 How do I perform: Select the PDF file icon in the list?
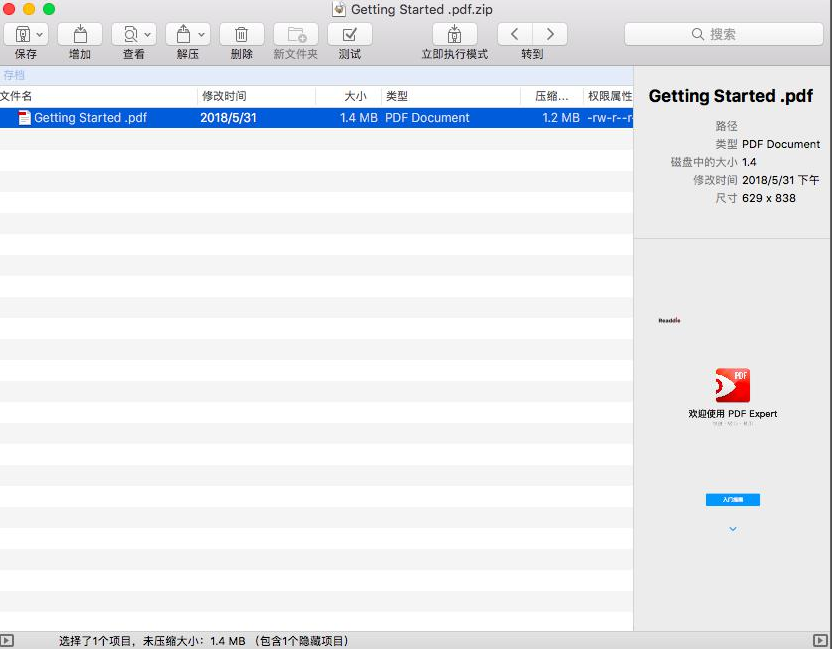25,118
